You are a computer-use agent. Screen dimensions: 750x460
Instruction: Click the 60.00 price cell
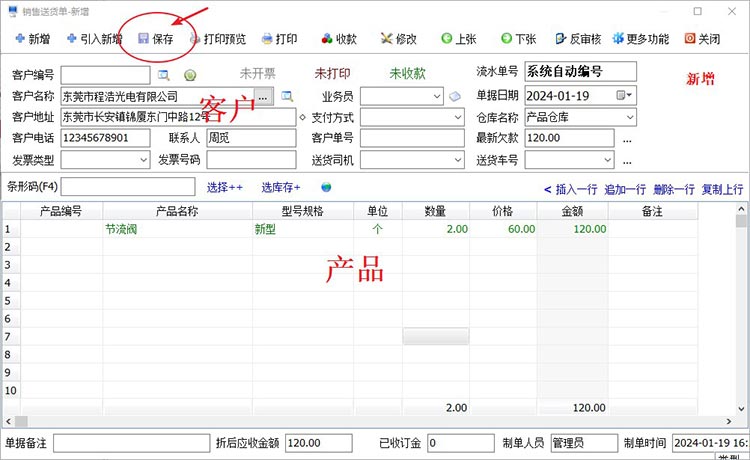pos(503,229)
